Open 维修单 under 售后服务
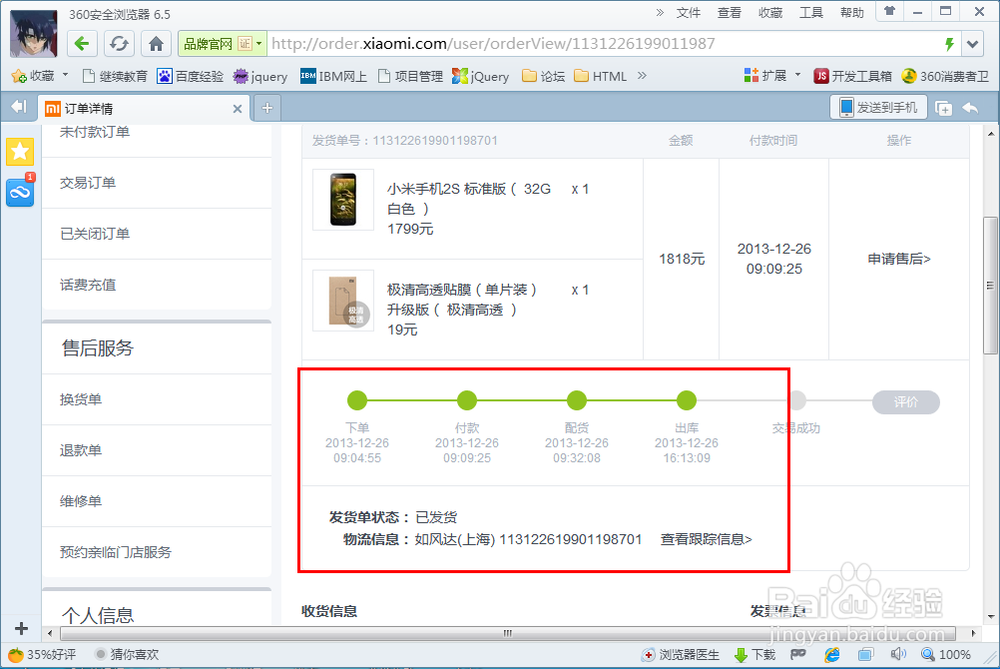1000x669 pixels. 81,501
